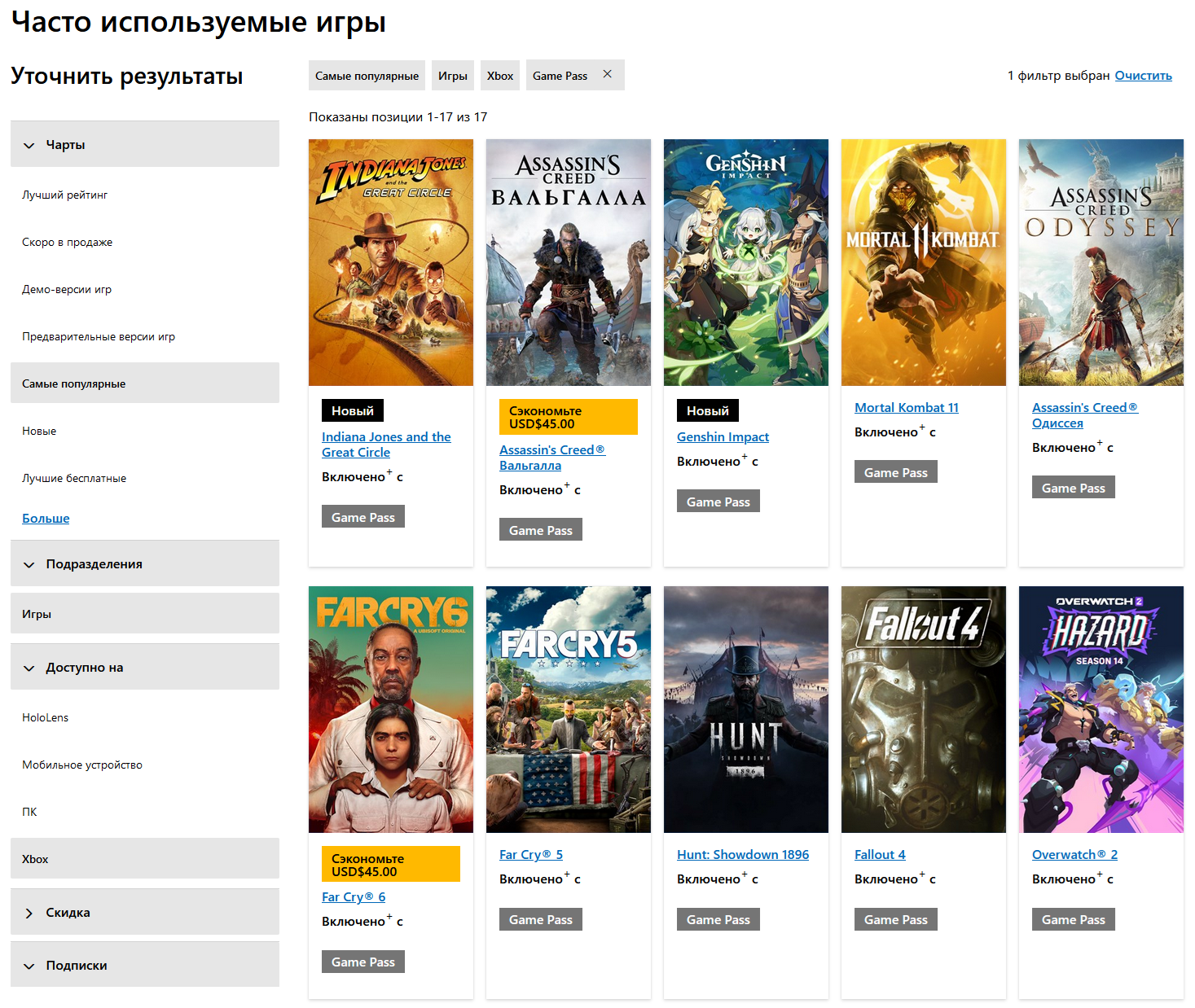Image resolution: width=1195 pixels, height=1008 pixels.
Task: Click the Самые популярные filter chip
Action: 367,76
